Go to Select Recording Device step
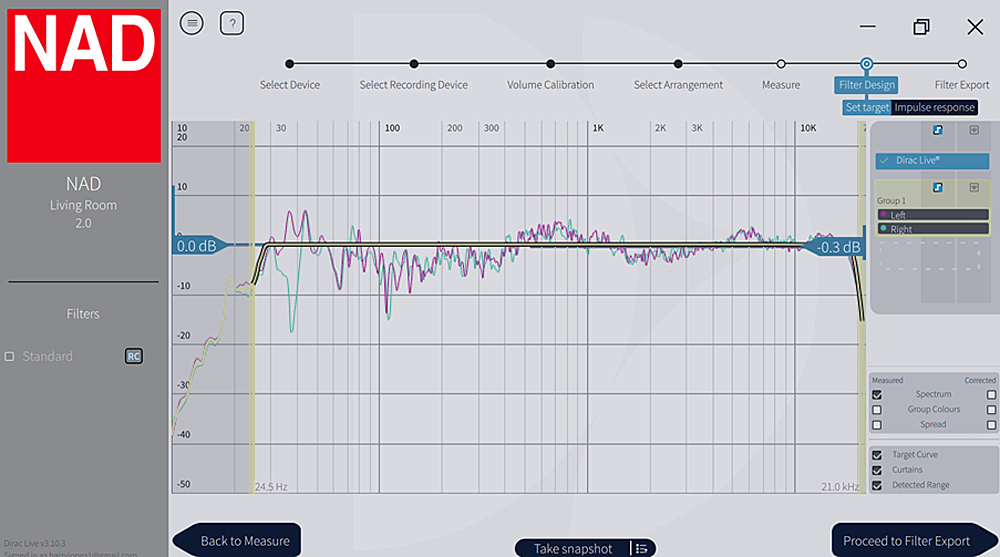Screen dimensions: 1000x557 pyautogui.click(x=413, y=85)
